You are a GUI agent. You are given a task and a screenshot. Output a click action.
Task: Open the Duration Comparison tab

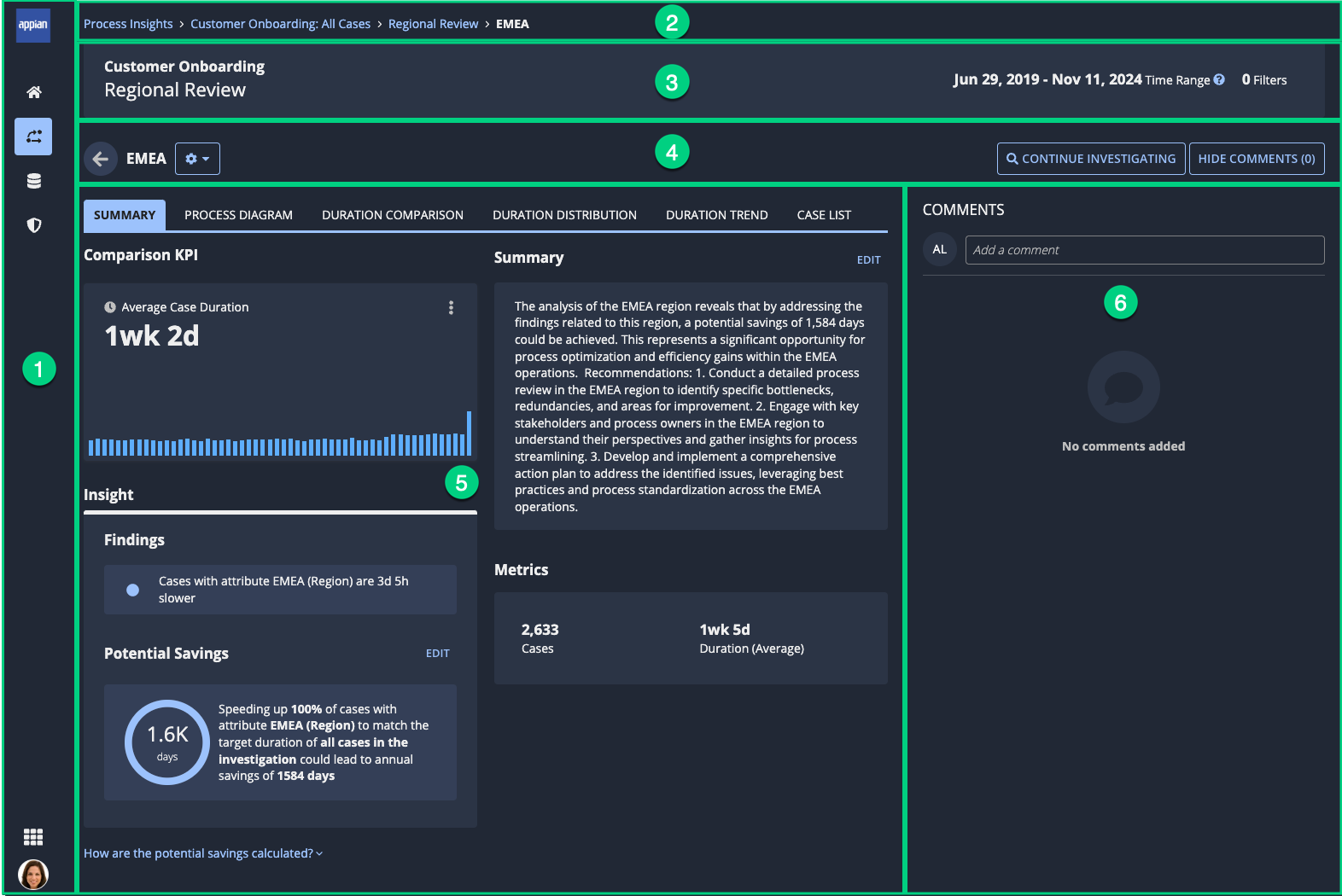pos(393,215)
